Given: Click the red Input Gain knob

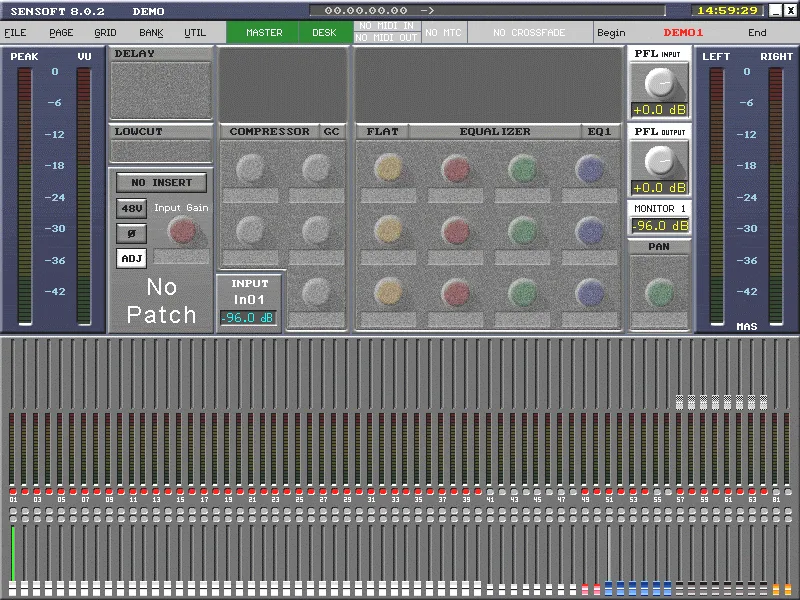Looking at the screenshot, I should point(182,230).
